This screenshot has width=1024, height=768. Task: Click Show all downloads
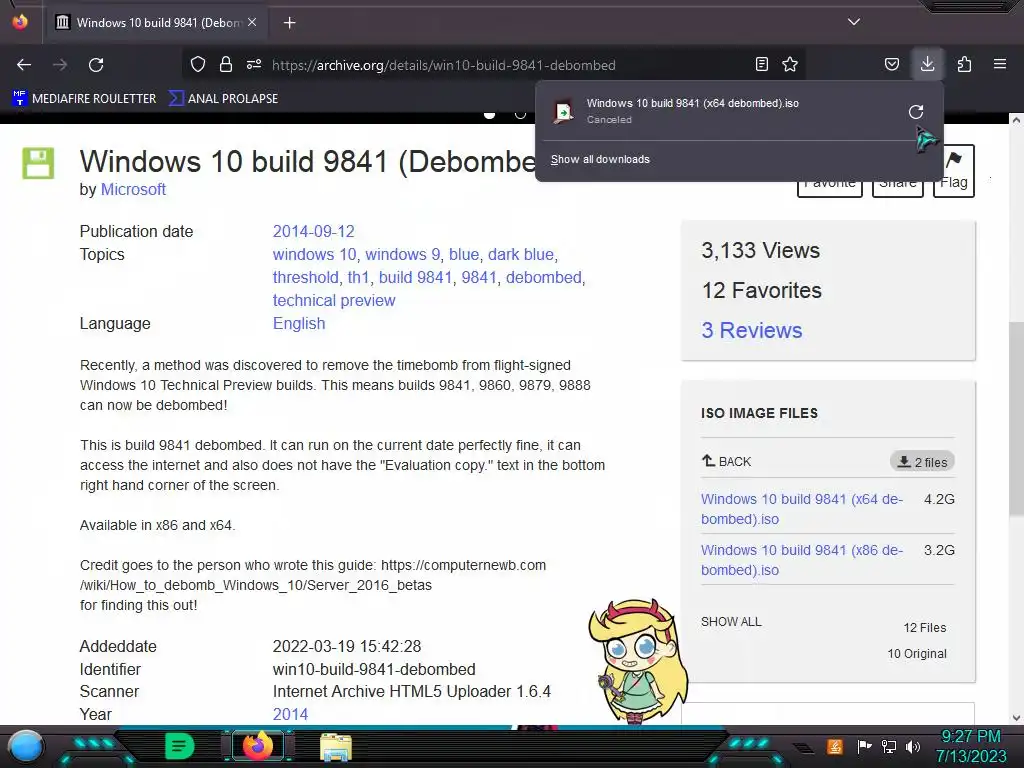tap(600, 159)
